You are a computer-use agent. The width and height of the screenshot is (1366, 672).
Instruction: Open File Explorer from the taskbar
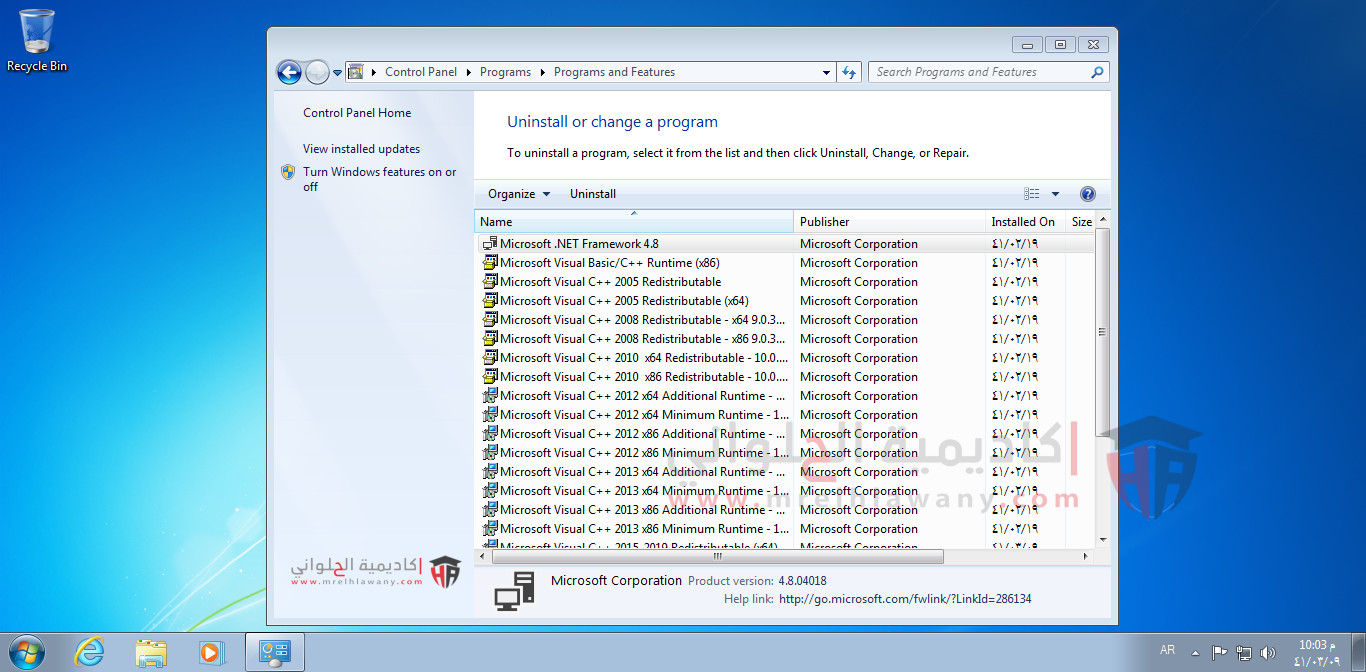point(151,652)
